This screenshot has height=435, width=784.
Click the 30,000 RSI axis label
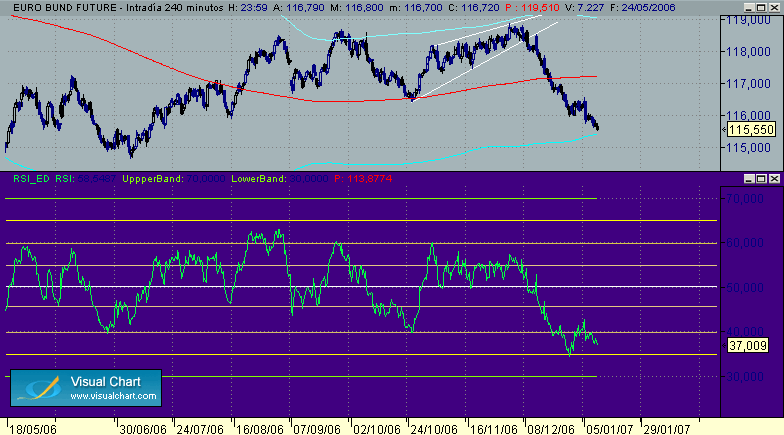tap(745, 376)
